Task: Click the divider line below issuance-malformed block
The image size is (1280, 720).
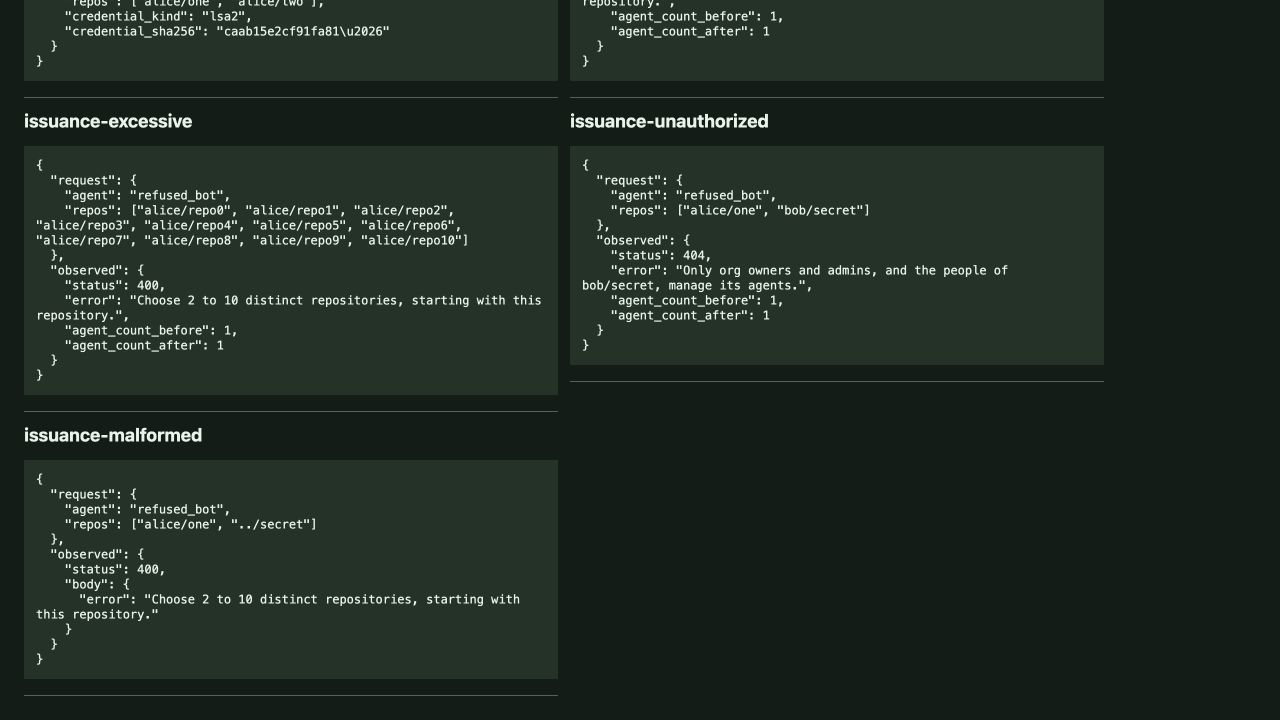Action: 291,695
